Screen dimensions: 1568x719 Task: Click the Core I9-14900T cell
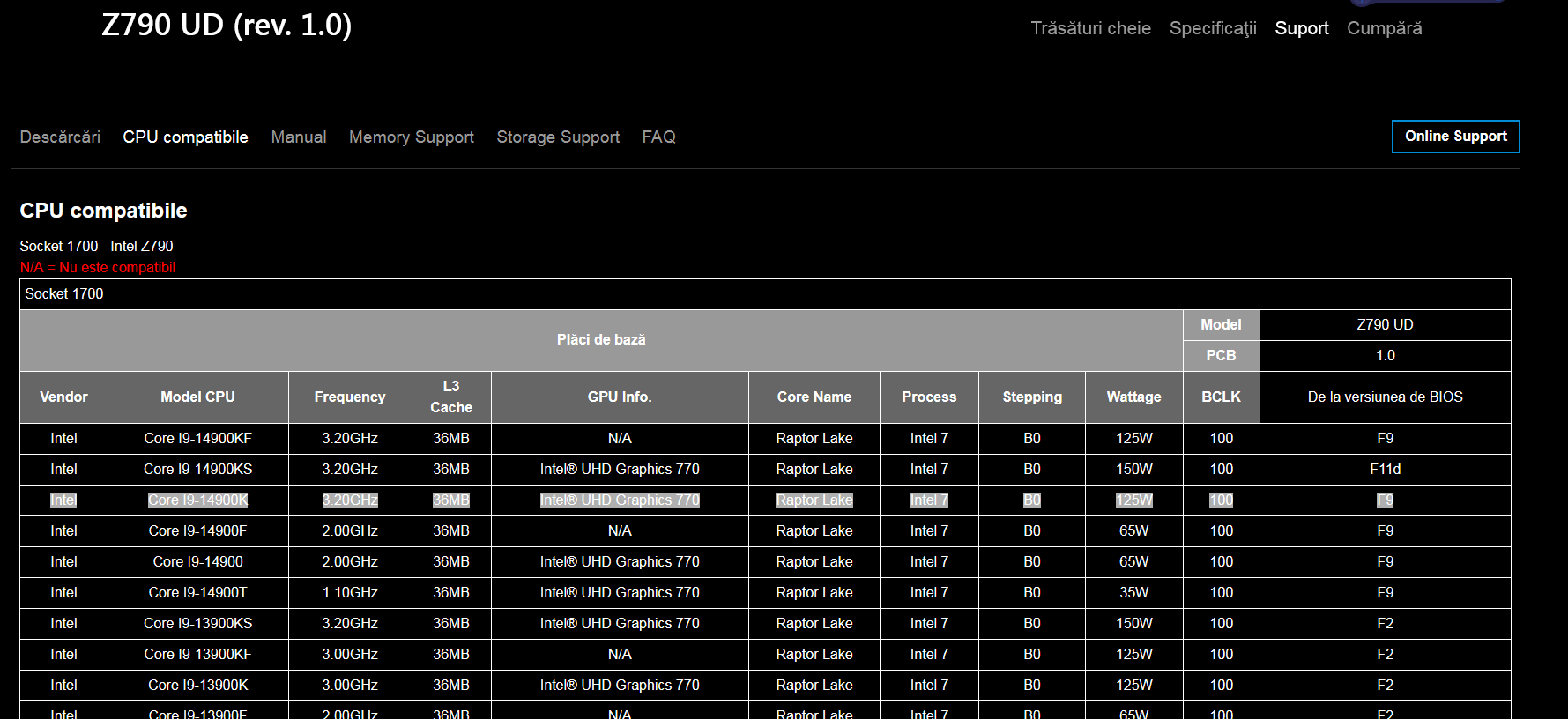197,593
